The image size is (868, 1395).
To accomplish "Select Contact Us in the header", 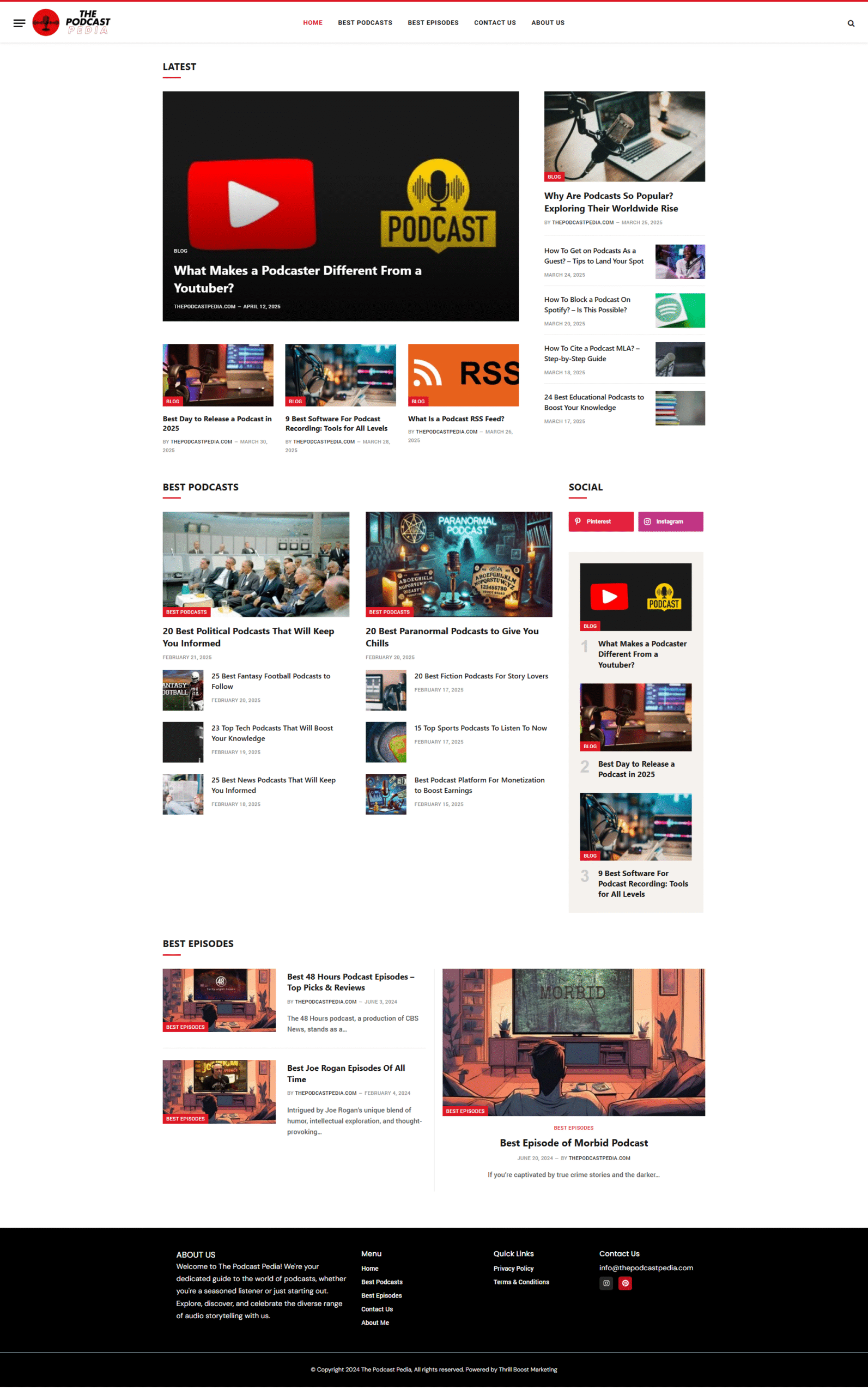I will pyautogui.click(x=494, y=23).
